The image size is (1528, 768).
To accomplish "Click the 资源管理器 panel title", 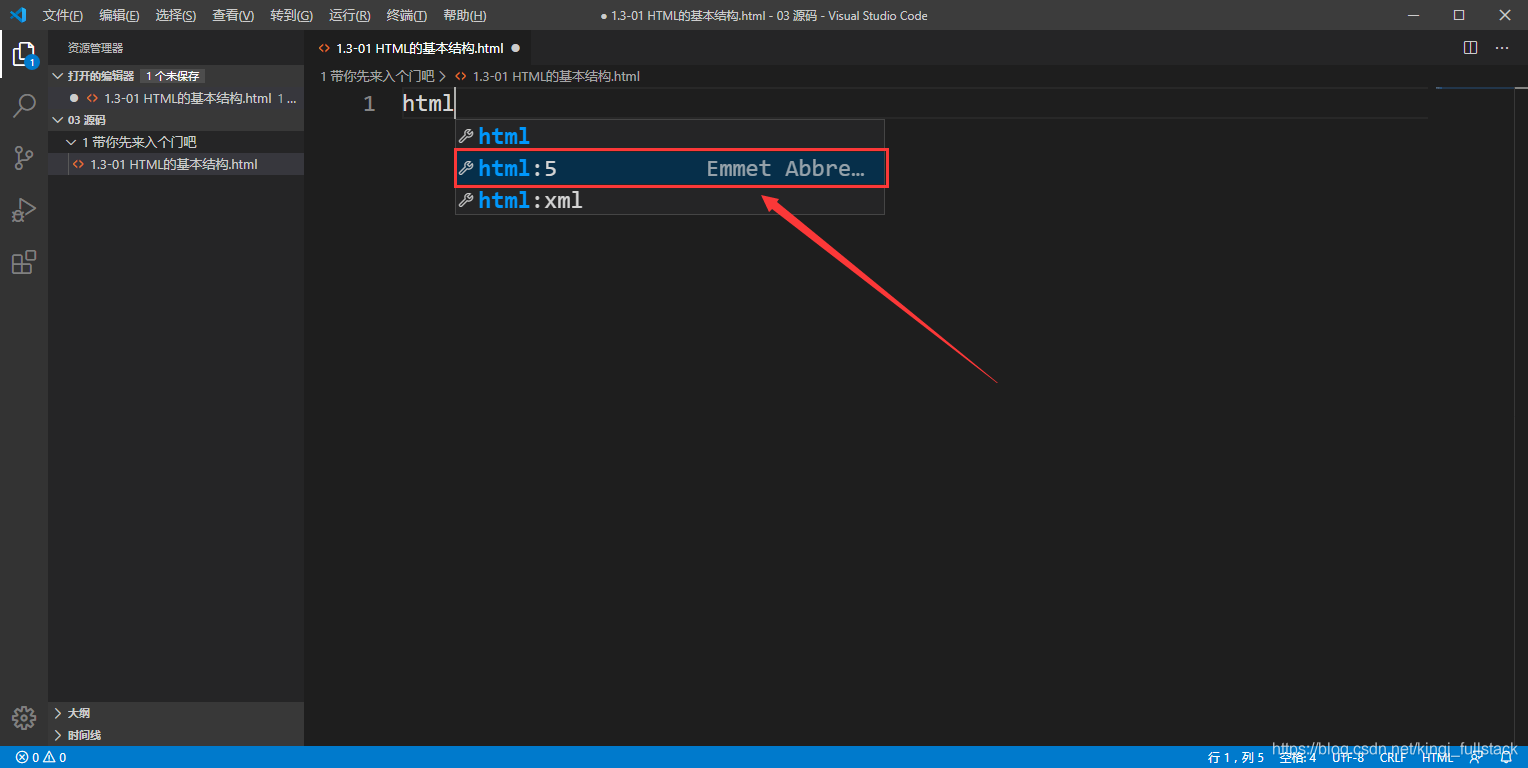I will [95, 48].
